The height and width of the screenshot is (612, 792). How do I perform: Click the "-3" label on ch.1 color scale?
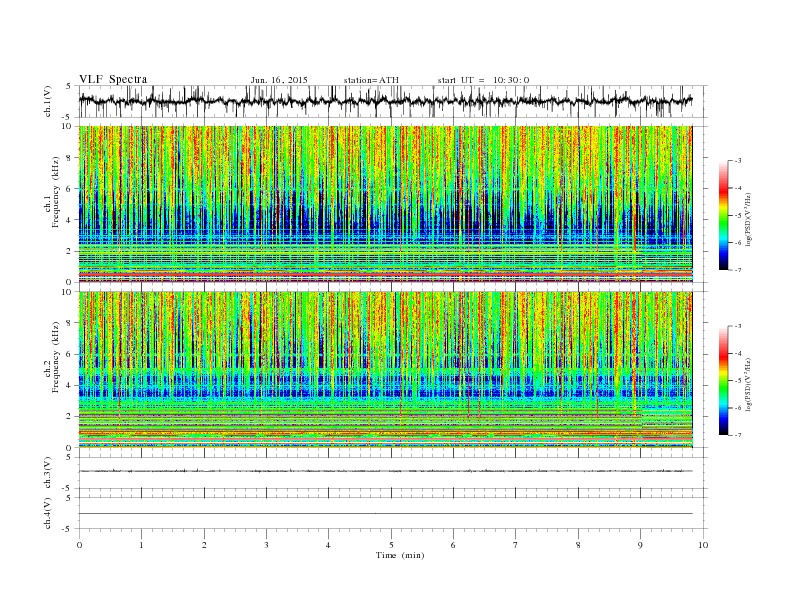[x=738, y=161]
